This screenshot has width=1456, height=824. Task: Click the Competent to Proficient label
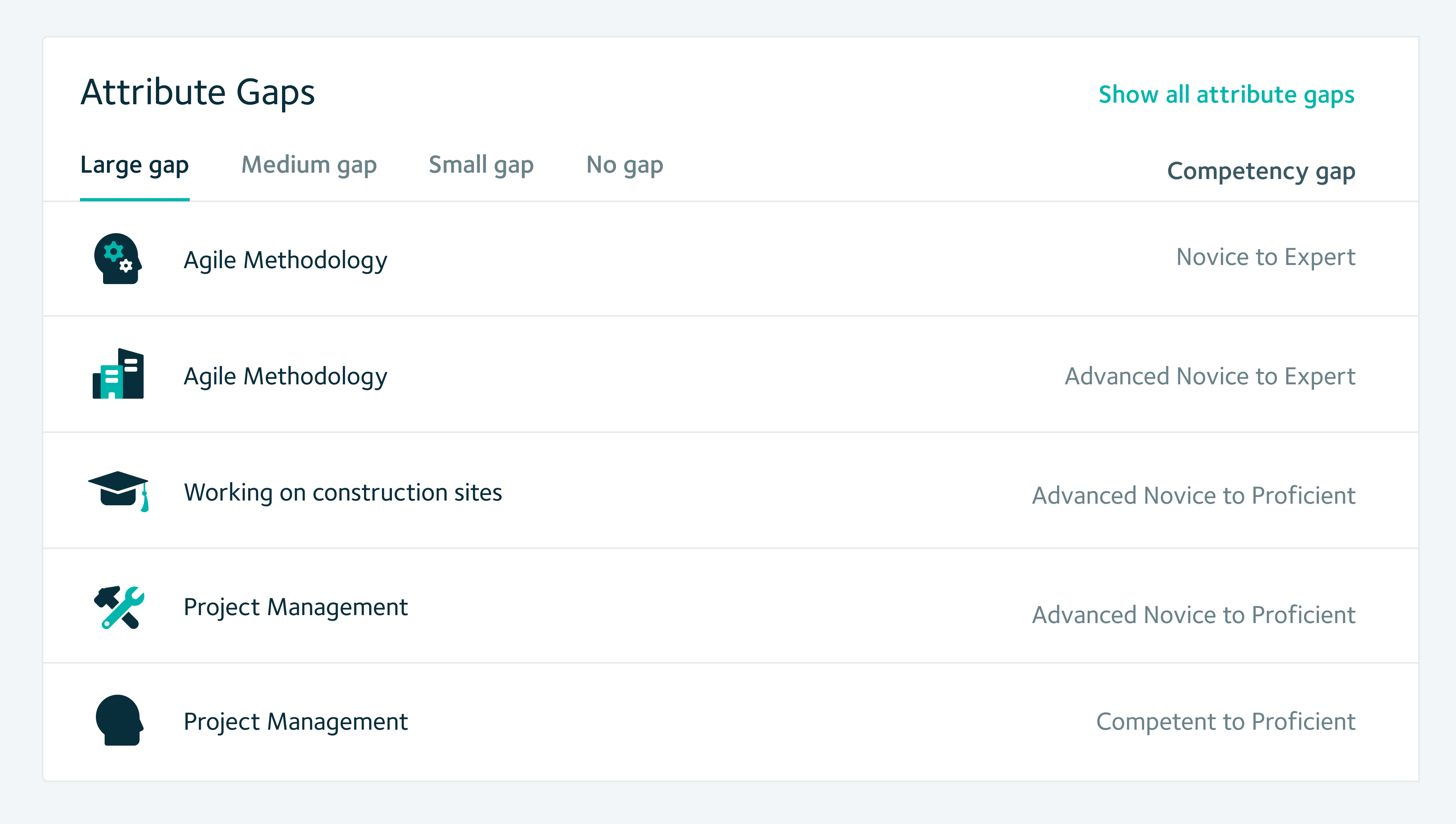coord(1225,722)
